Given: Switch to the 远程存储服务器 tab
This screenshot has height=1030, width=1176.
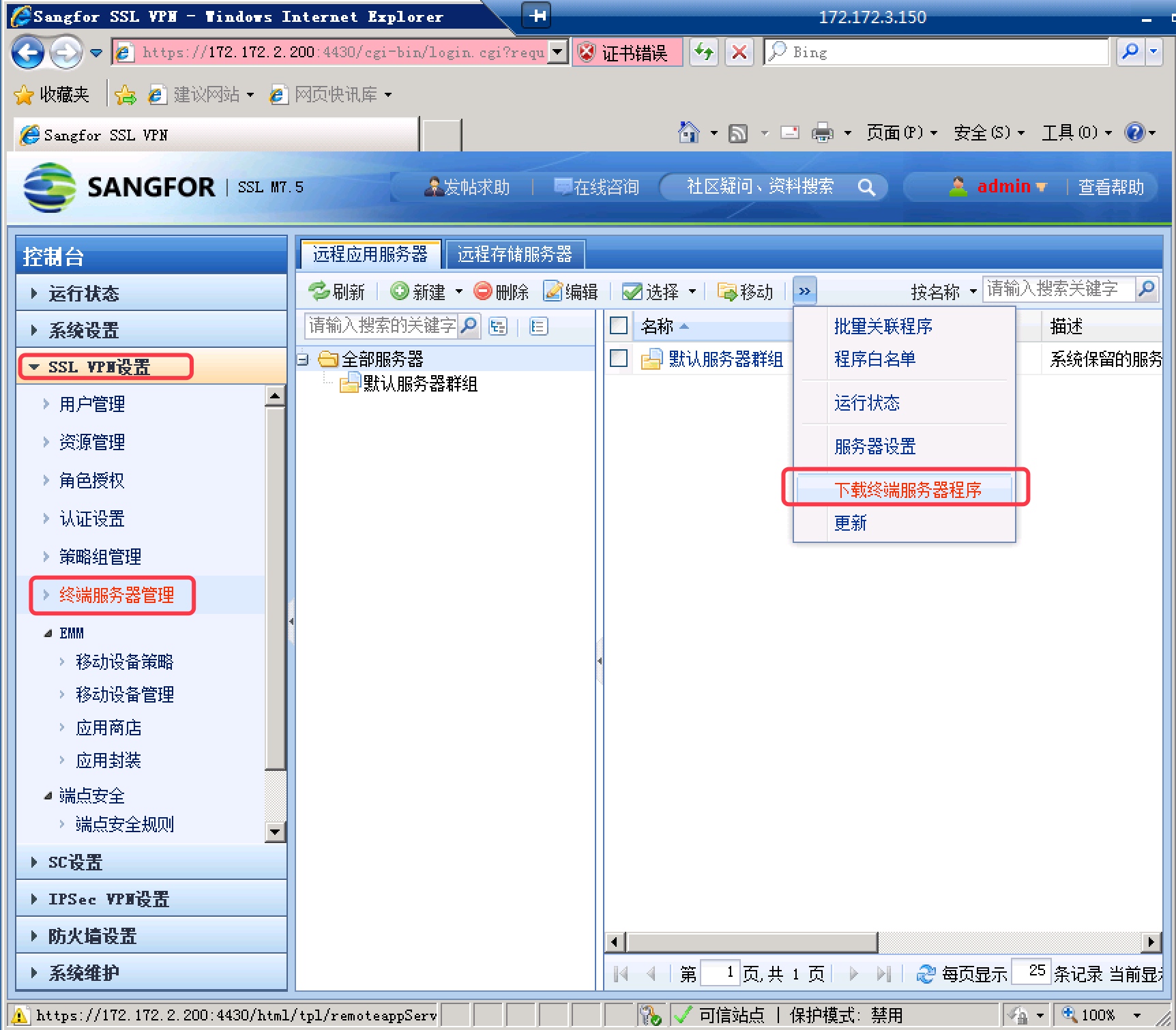Looking at the screenshot, I should (x=515, y=254).
